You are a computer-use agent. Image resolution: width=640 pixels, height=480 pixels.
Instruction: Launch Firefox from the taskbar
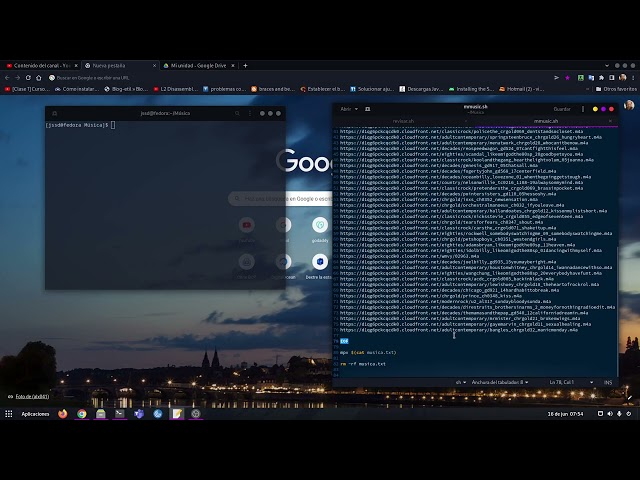click(62, 414)
